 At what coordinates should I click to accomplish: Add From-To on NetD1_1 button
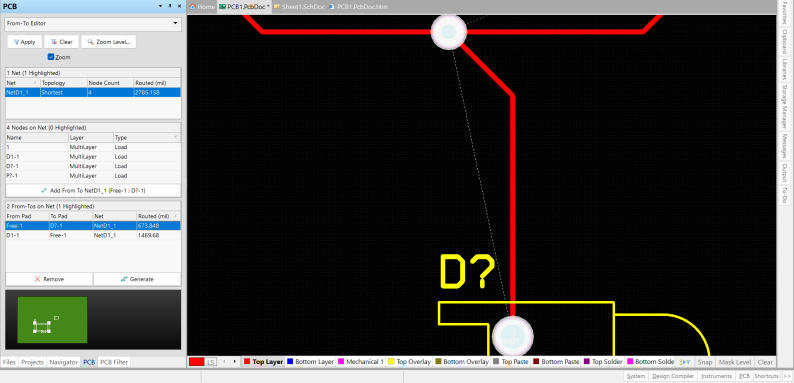pos(93,190)
